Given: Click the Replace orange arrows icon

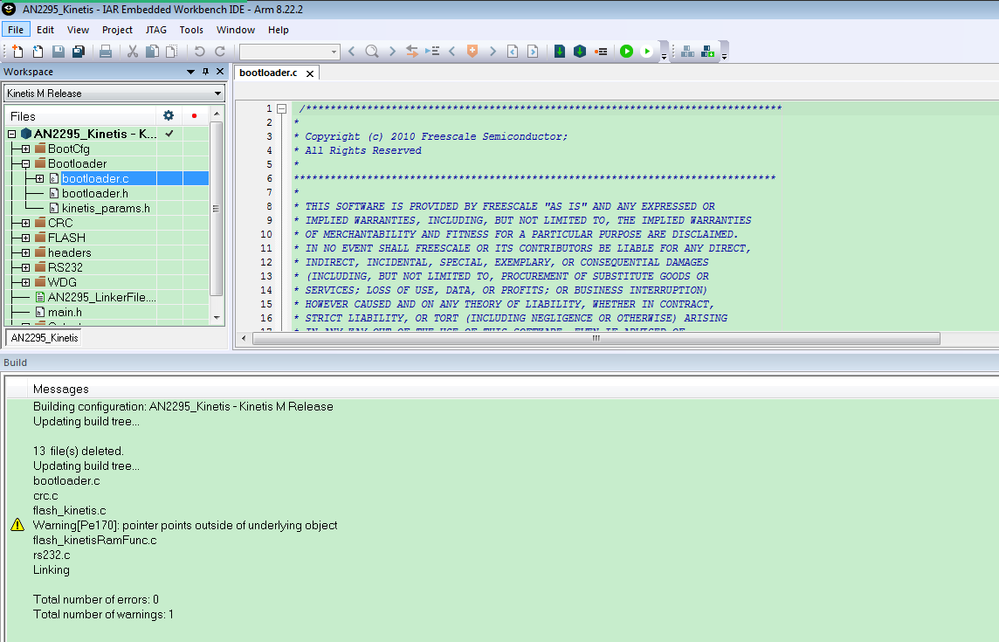Looking at the screenshot, I should [412, 52].
